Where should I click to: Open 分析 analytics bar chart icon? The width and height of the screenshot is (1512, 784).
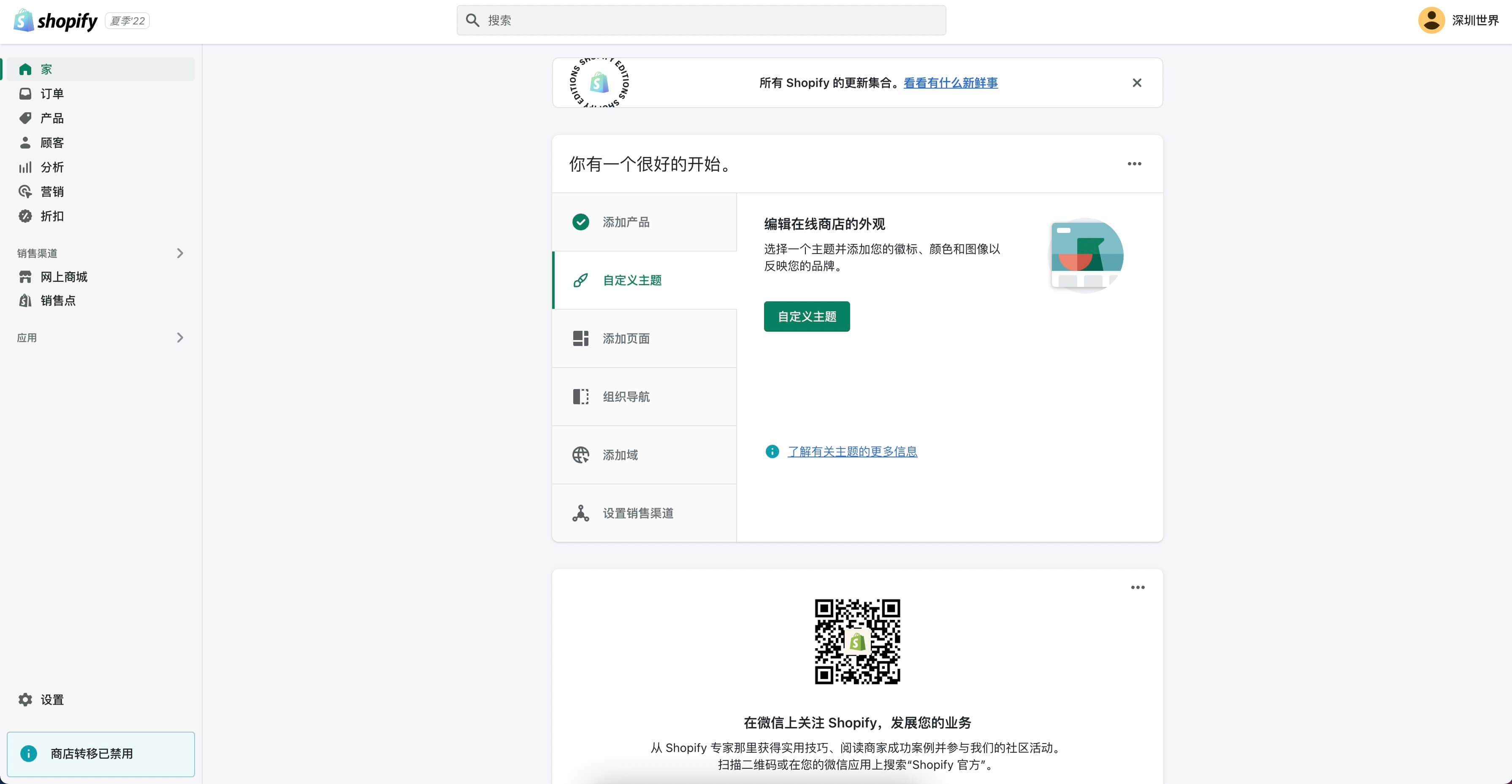(25, 167)
